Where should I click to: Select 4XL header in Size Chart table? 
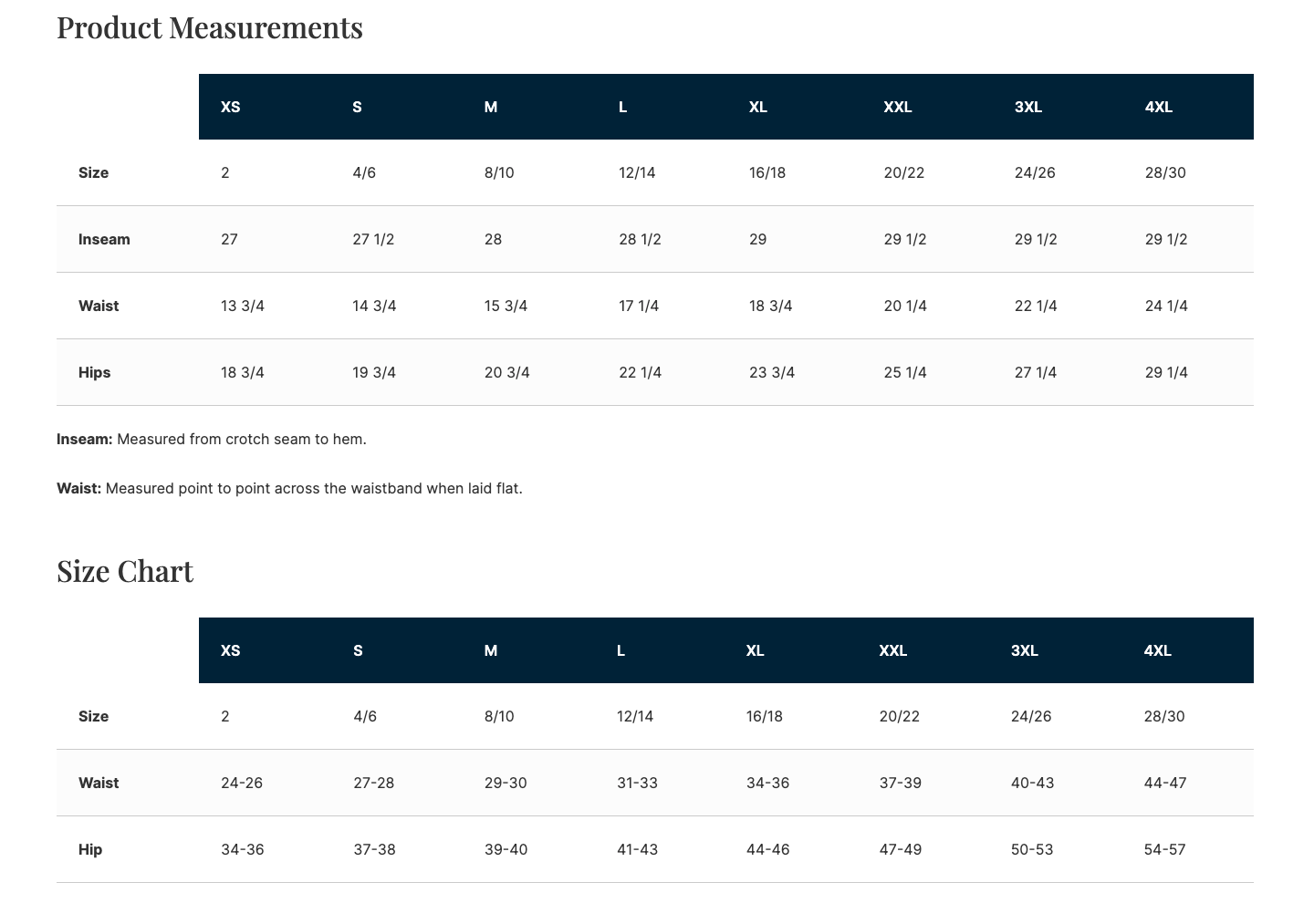coord(1157,650)
